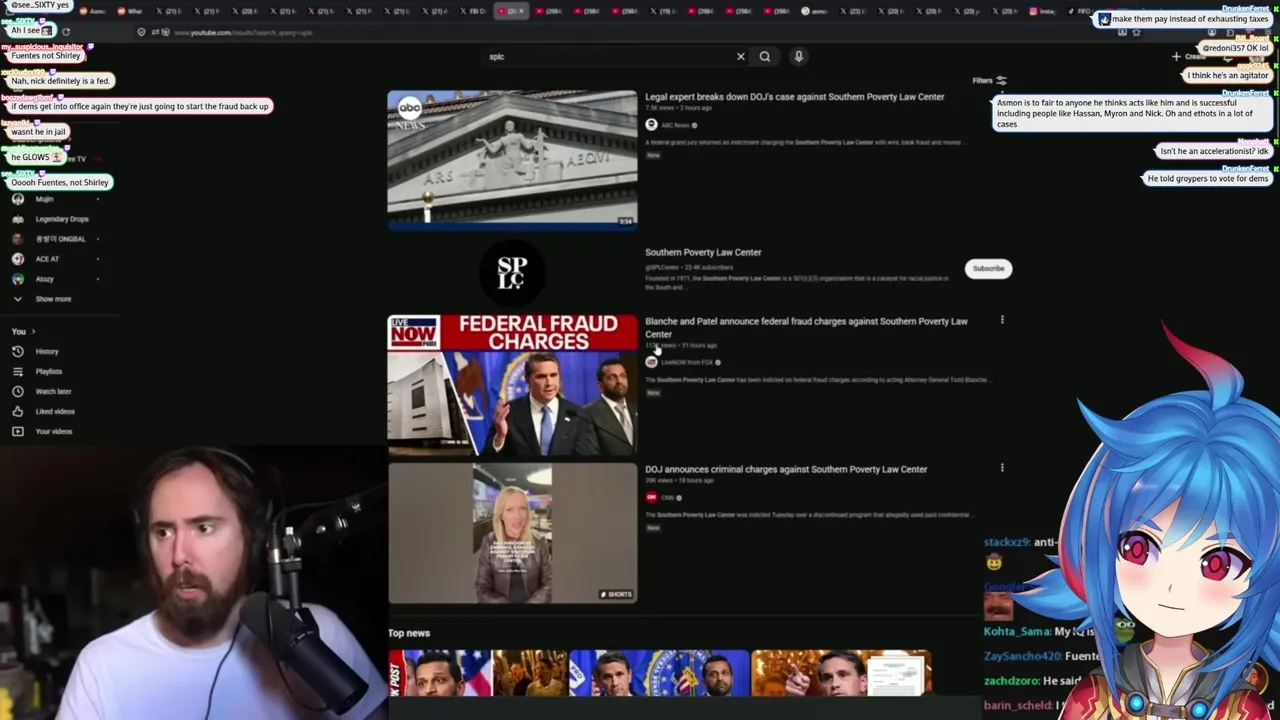This screenshot has width=1280, height=720.
Task: Visit the ABC News channel avatar
Action: pyautogui.click(x=651, y=125)
